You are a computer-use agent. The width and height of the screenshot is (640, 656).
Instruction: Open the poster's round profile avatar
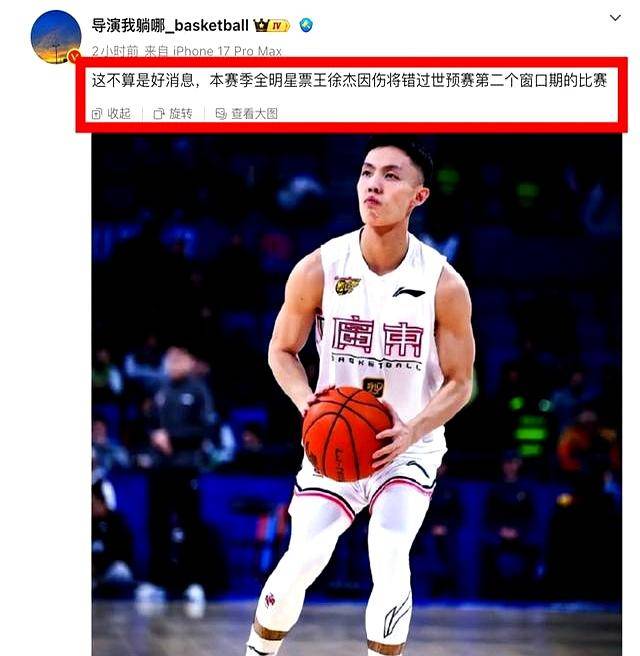[56, 37]
